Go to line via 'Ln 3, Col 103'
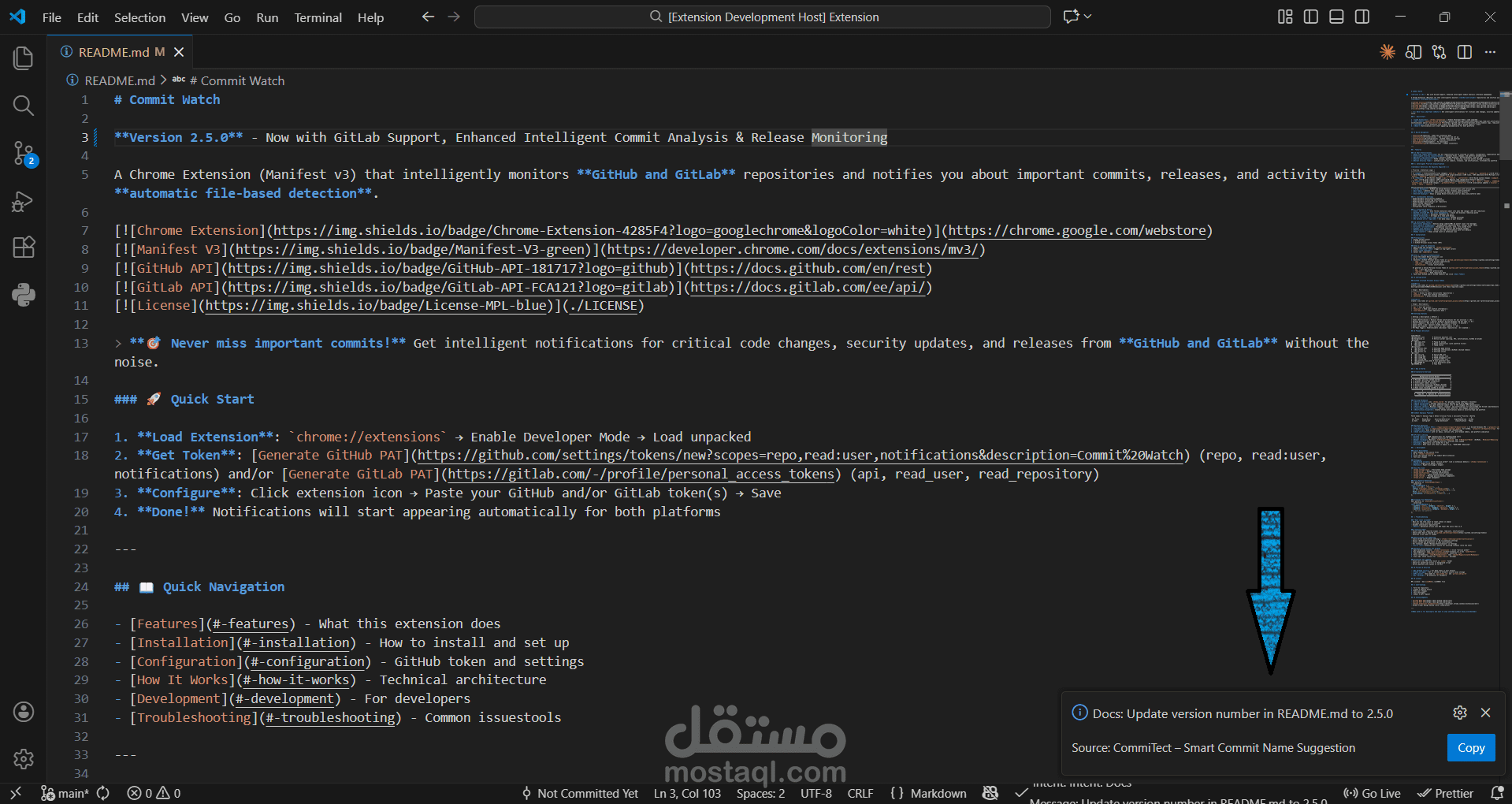1512x804 pixels. click(687, 793)
